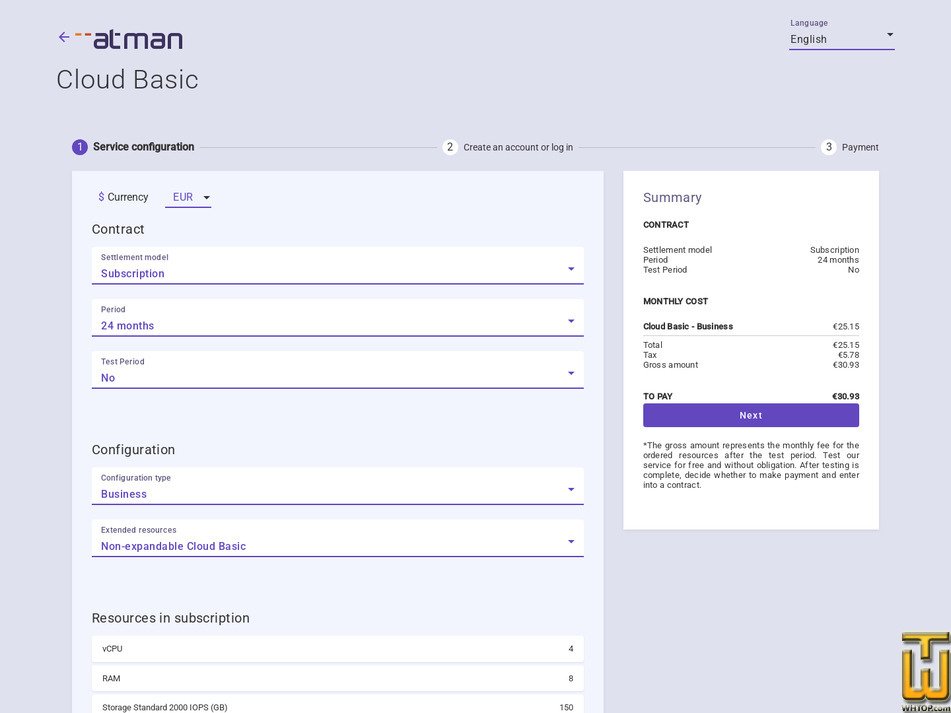Click the vCPU resource row
The image size is (951, 713).
pos(337,649)
